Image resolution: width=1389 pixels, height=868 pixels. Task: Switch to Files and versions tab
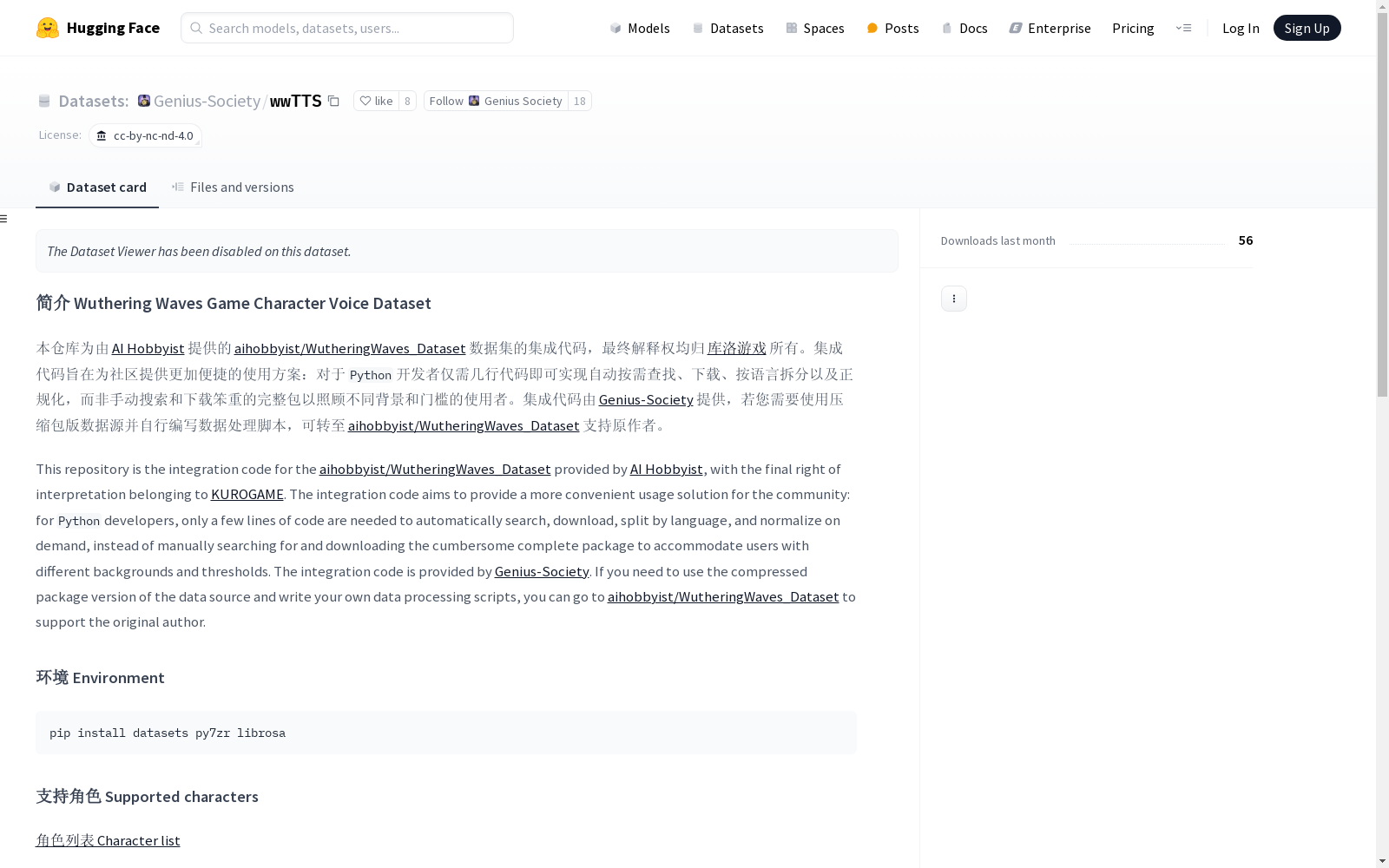233,187
